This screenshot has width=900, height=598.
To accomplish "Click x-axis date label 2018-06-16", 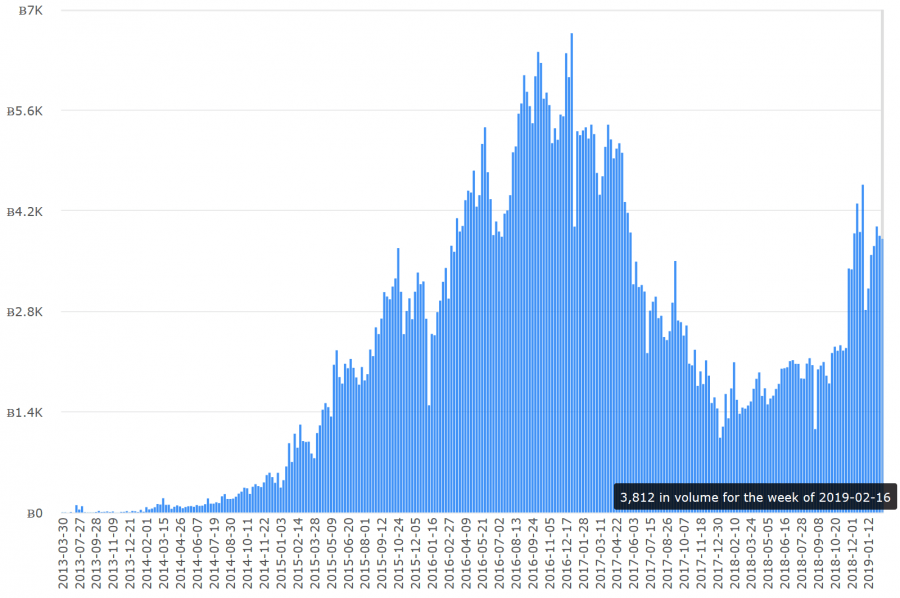I will click(x=784, y=553).
